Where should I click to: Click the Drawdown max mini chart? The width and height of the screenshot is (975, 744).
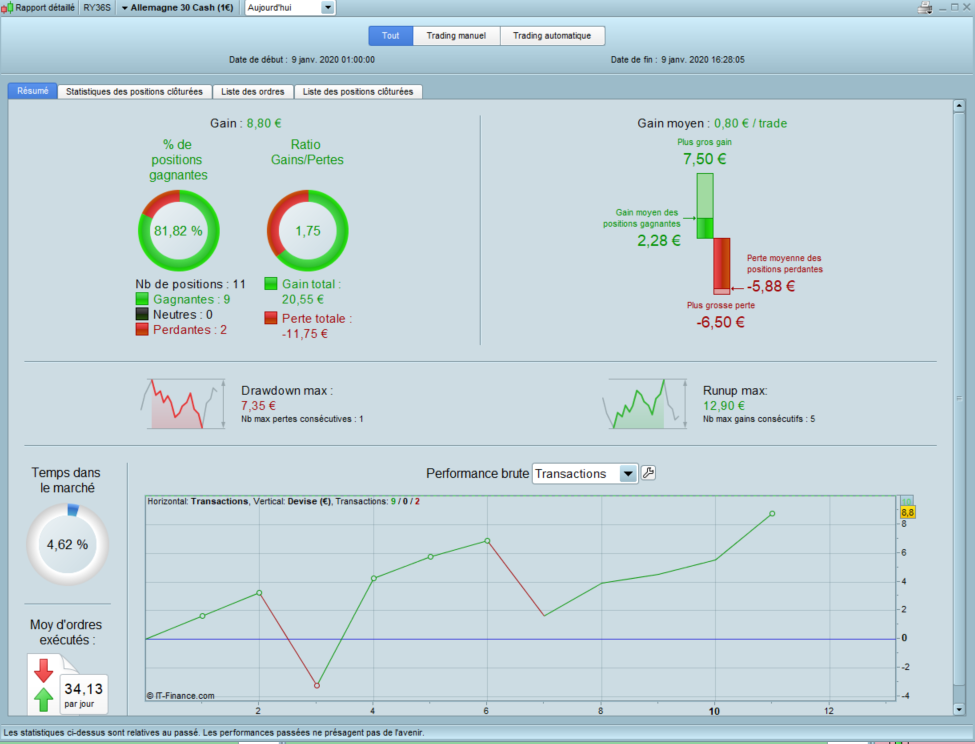tap(183, 403)
